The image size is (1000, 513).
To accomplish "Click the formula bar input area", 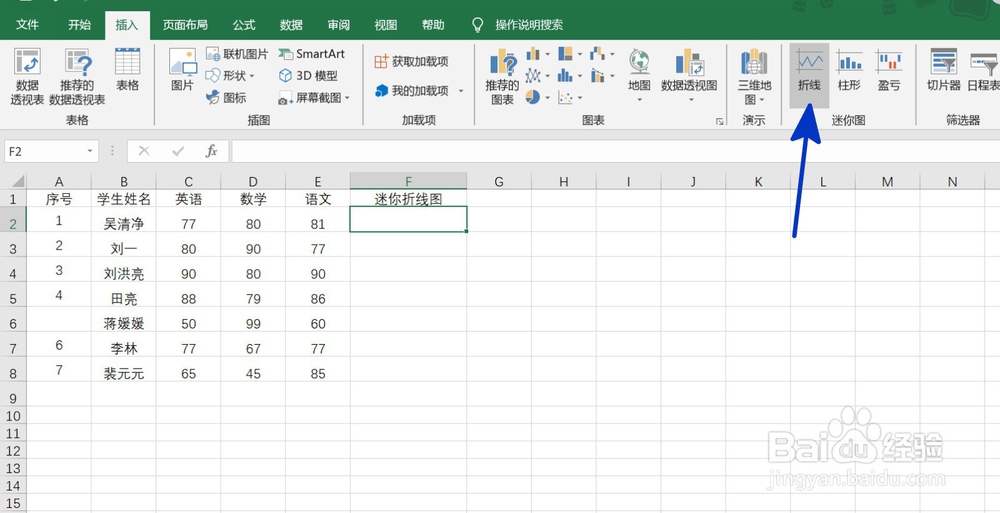I will (615, 151).
